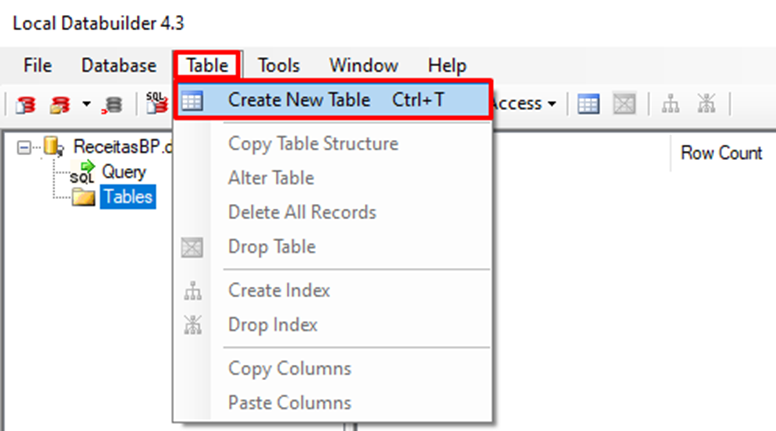Open the Tools menu
This screenshot has width=776, height=431.
279,66
